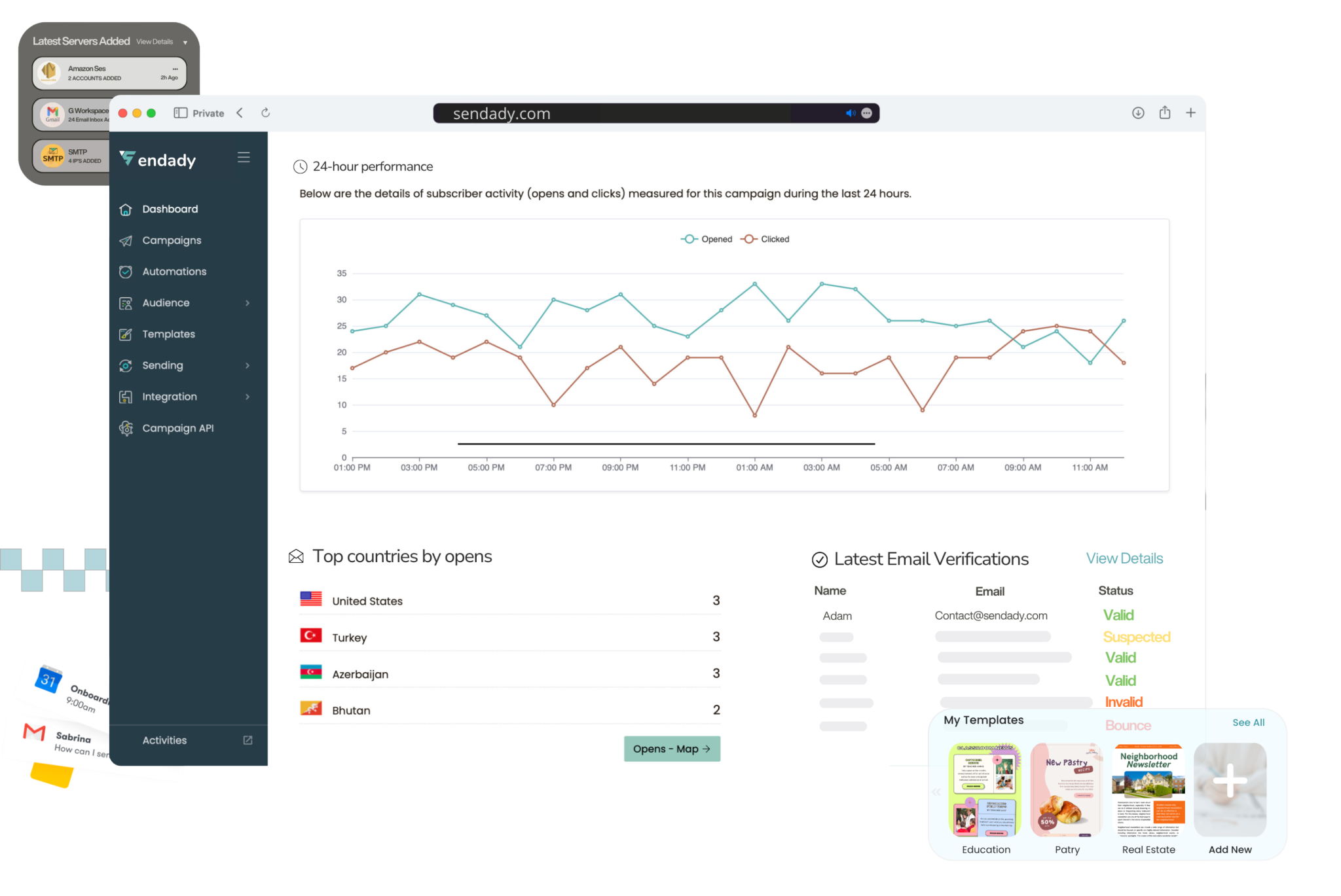Open Activities external link icon
The image size is (1341, 896).
point(248,740)
